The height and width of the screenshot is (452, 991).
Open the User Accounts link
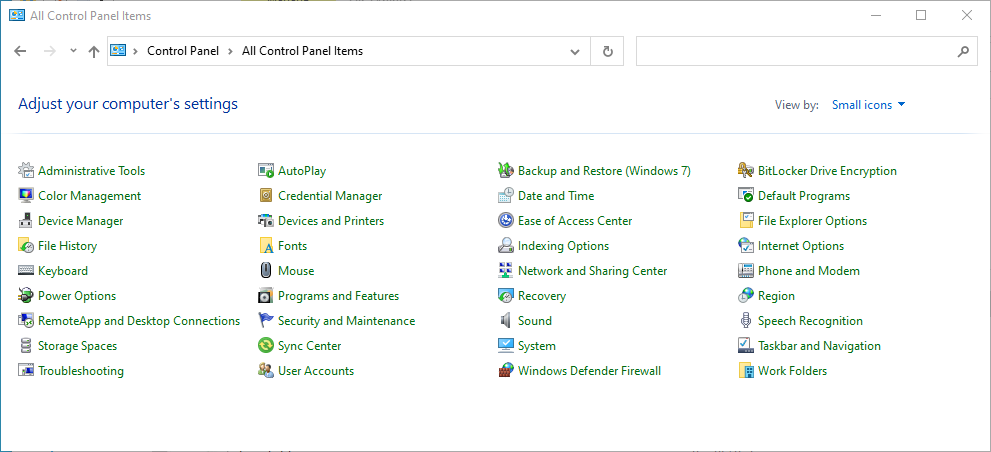[315, 371]
